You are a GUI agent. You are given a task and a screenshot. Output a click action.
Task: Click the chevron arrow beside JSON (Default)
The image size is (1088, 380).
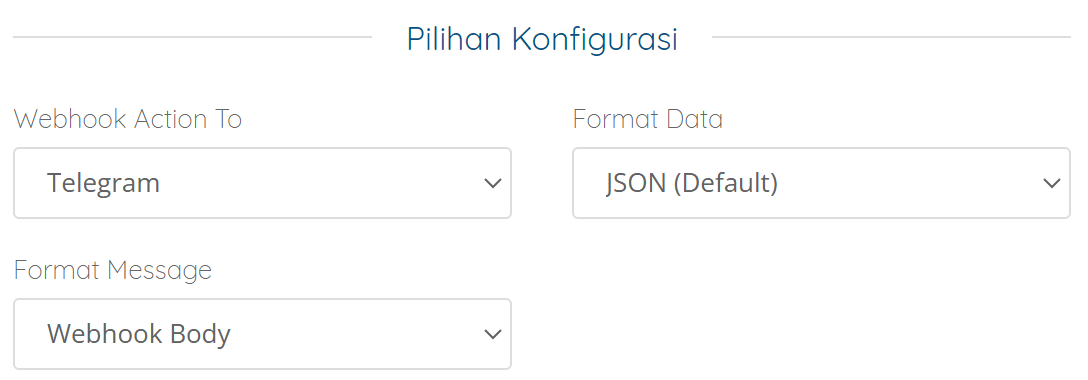pos(1052,184)
